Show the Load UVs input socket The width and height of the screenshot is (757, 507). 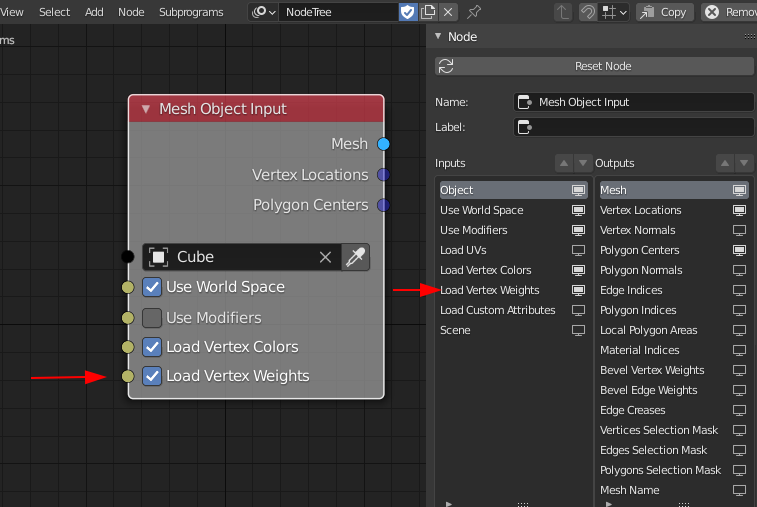[578, 250]
